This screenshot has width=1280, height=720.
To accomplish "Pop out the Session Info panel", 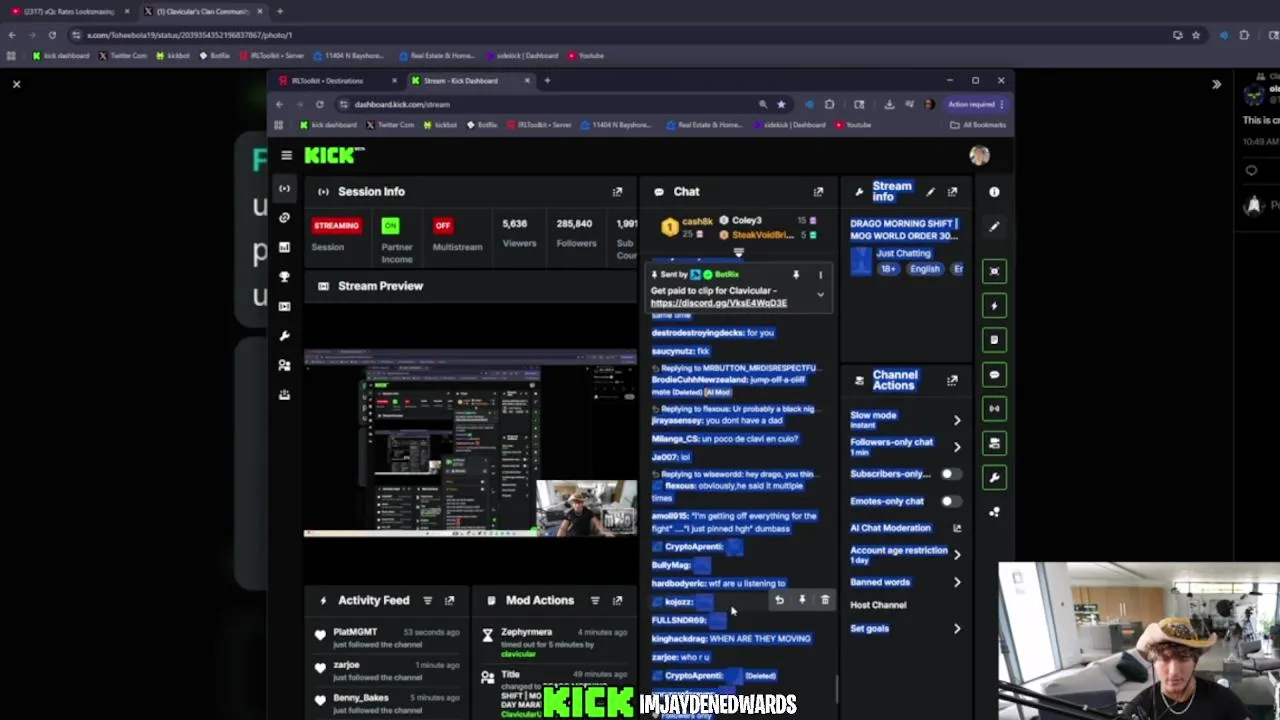I will pyautogui.click(x=617, y=192).
